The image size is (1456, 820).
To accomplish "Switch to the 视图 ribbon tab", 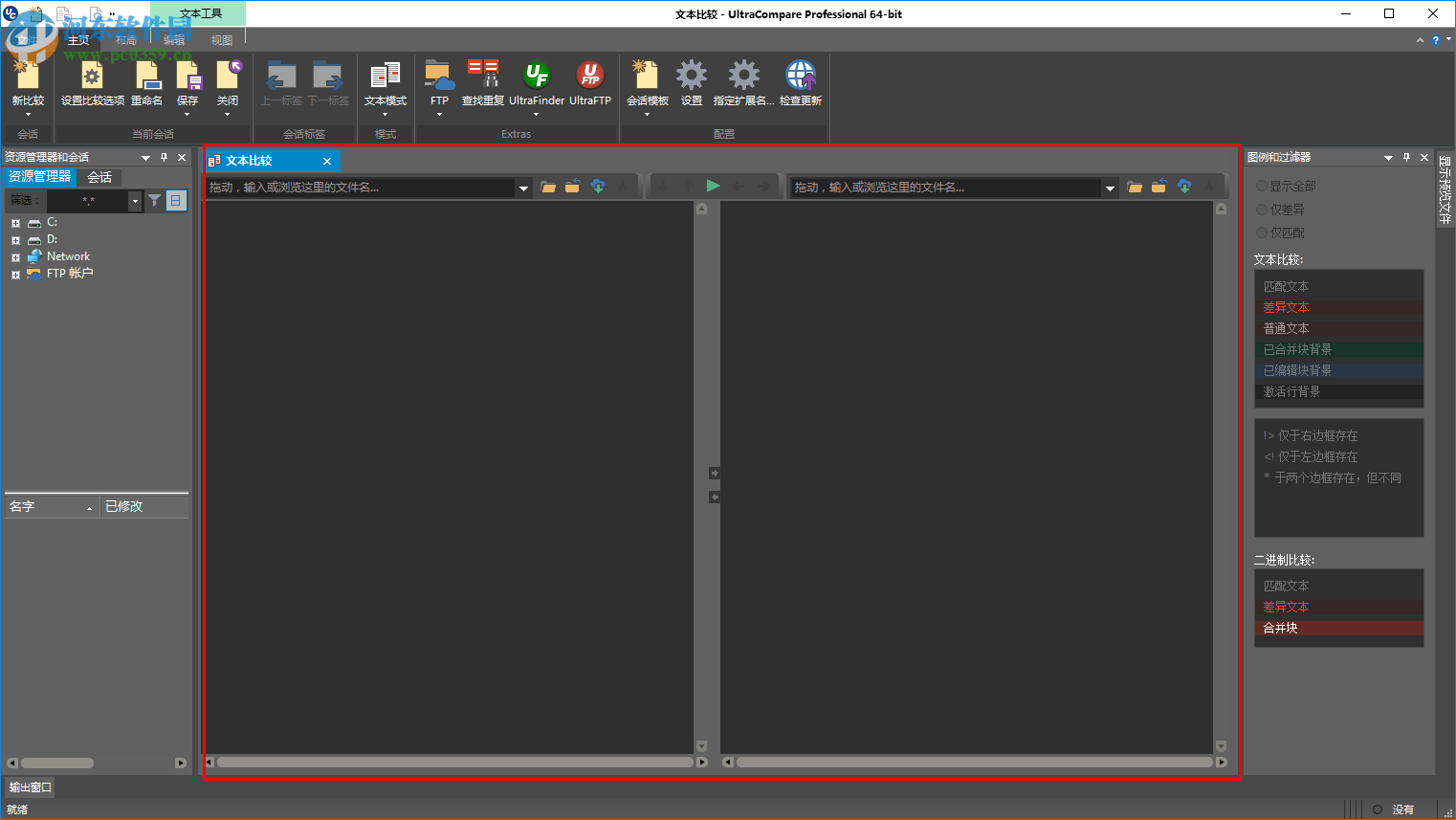I will tap(222, 40).
